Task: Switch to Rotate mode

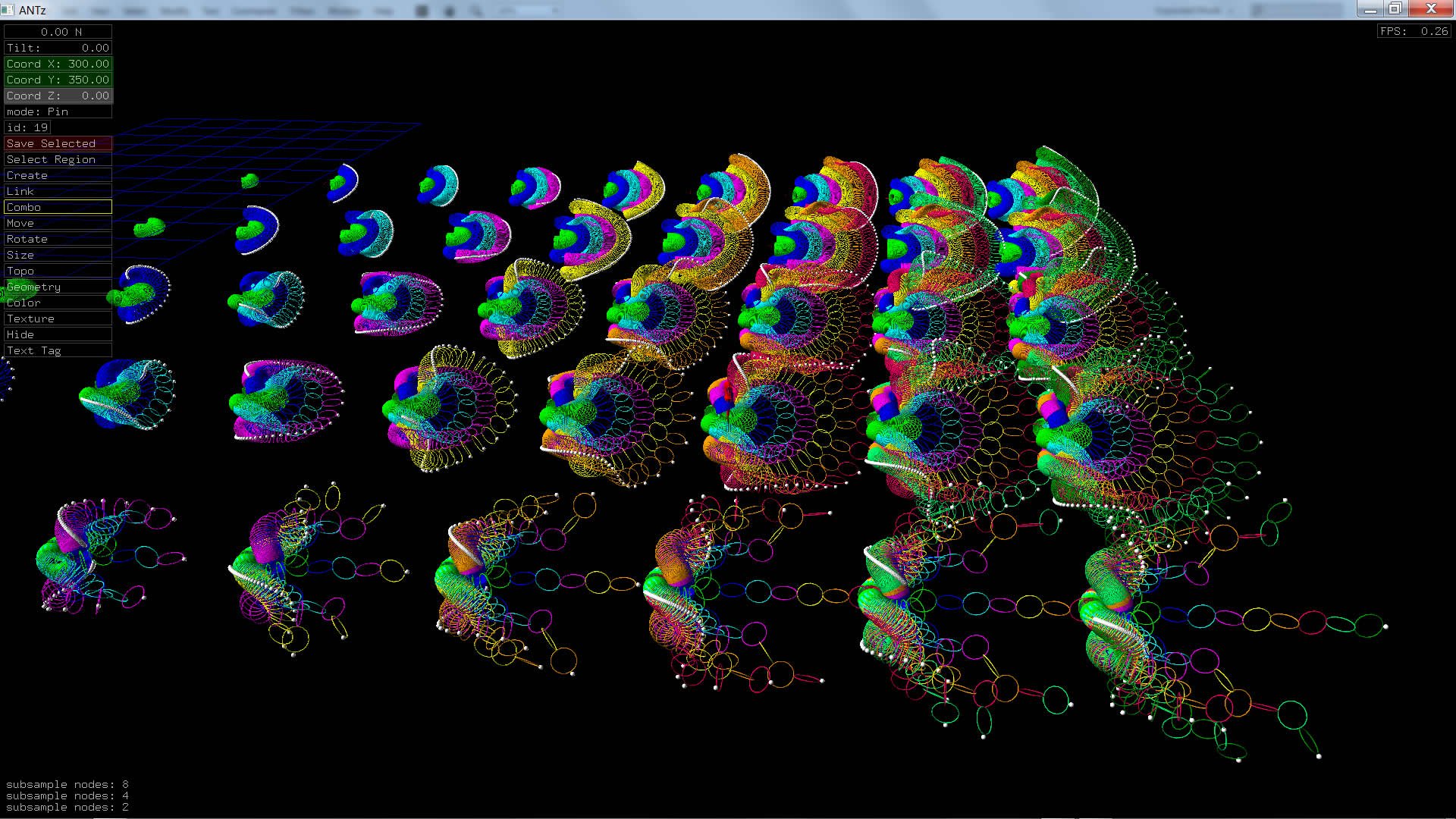Action: (58, 239)
